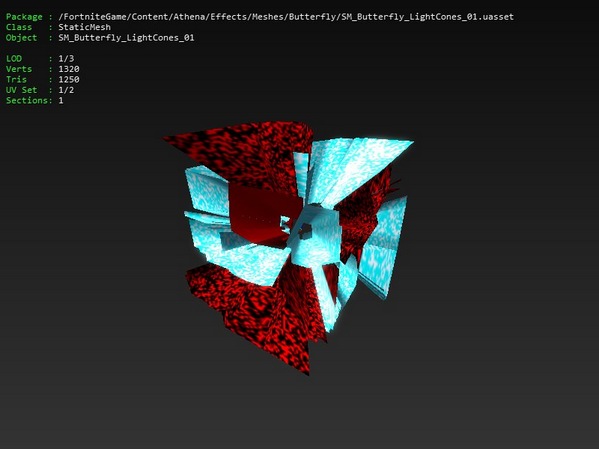Click the Verts label
The image size is (599, 449).
(19, 69)
